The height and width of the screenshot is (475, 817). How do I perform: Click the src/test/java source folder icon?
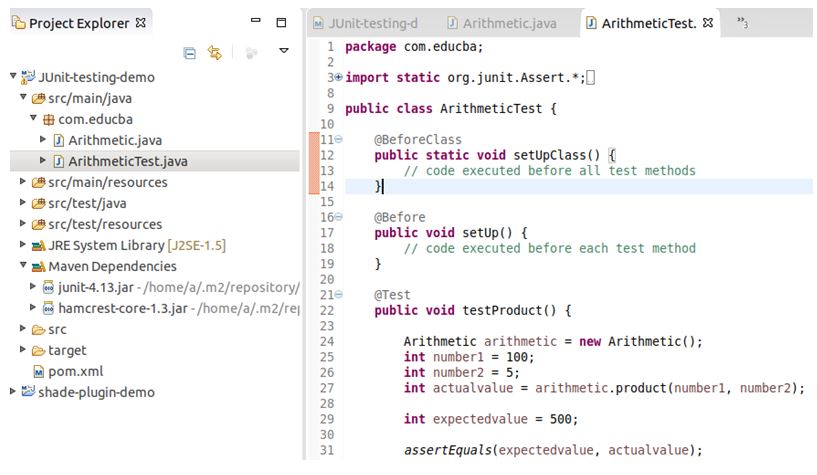tap(39, 204)
